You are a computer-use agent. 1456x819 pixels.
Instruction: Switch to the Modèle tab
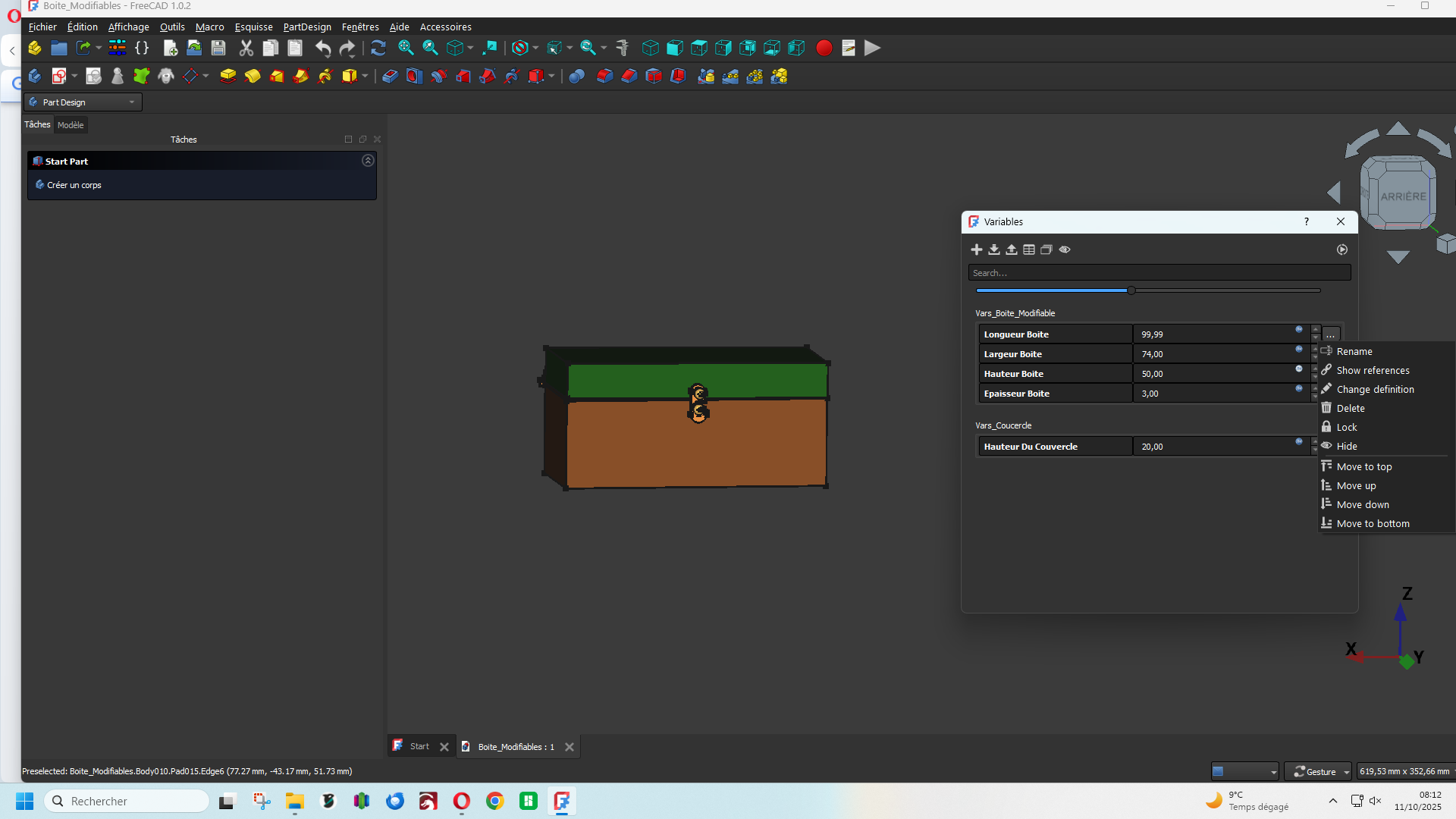pos(71,125)
